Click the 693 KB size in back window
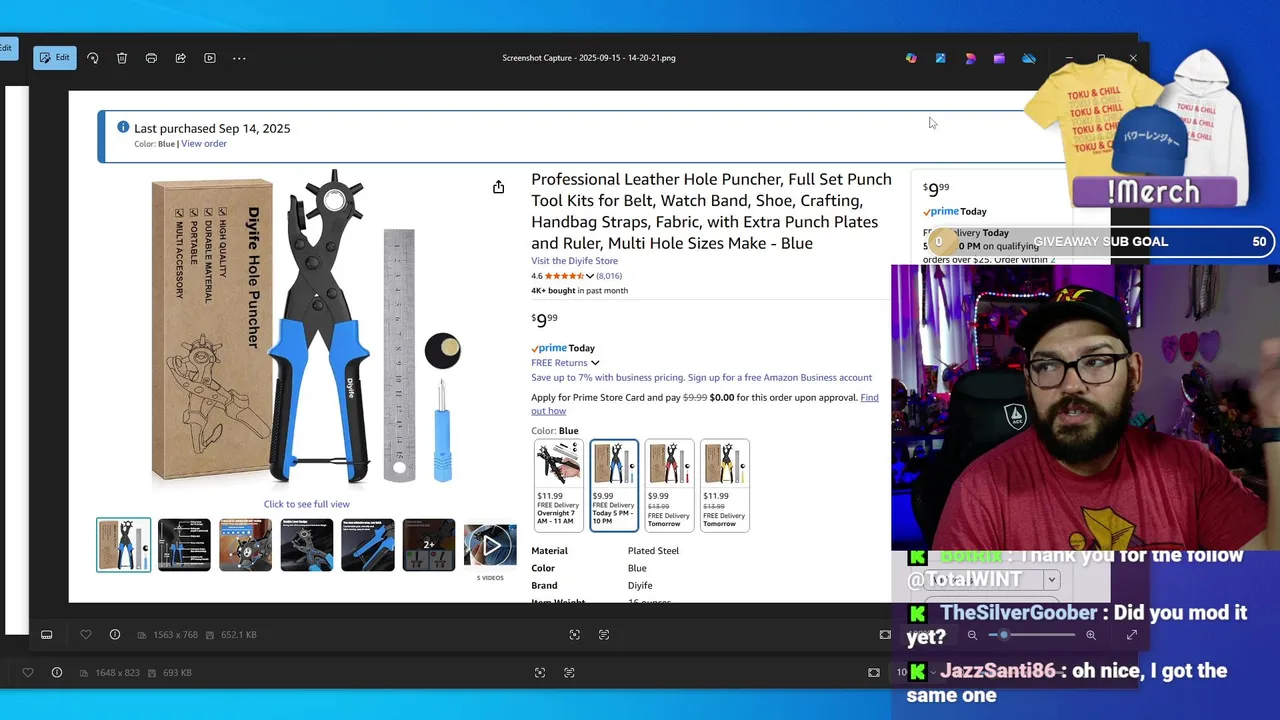 [x=177, y=673]
